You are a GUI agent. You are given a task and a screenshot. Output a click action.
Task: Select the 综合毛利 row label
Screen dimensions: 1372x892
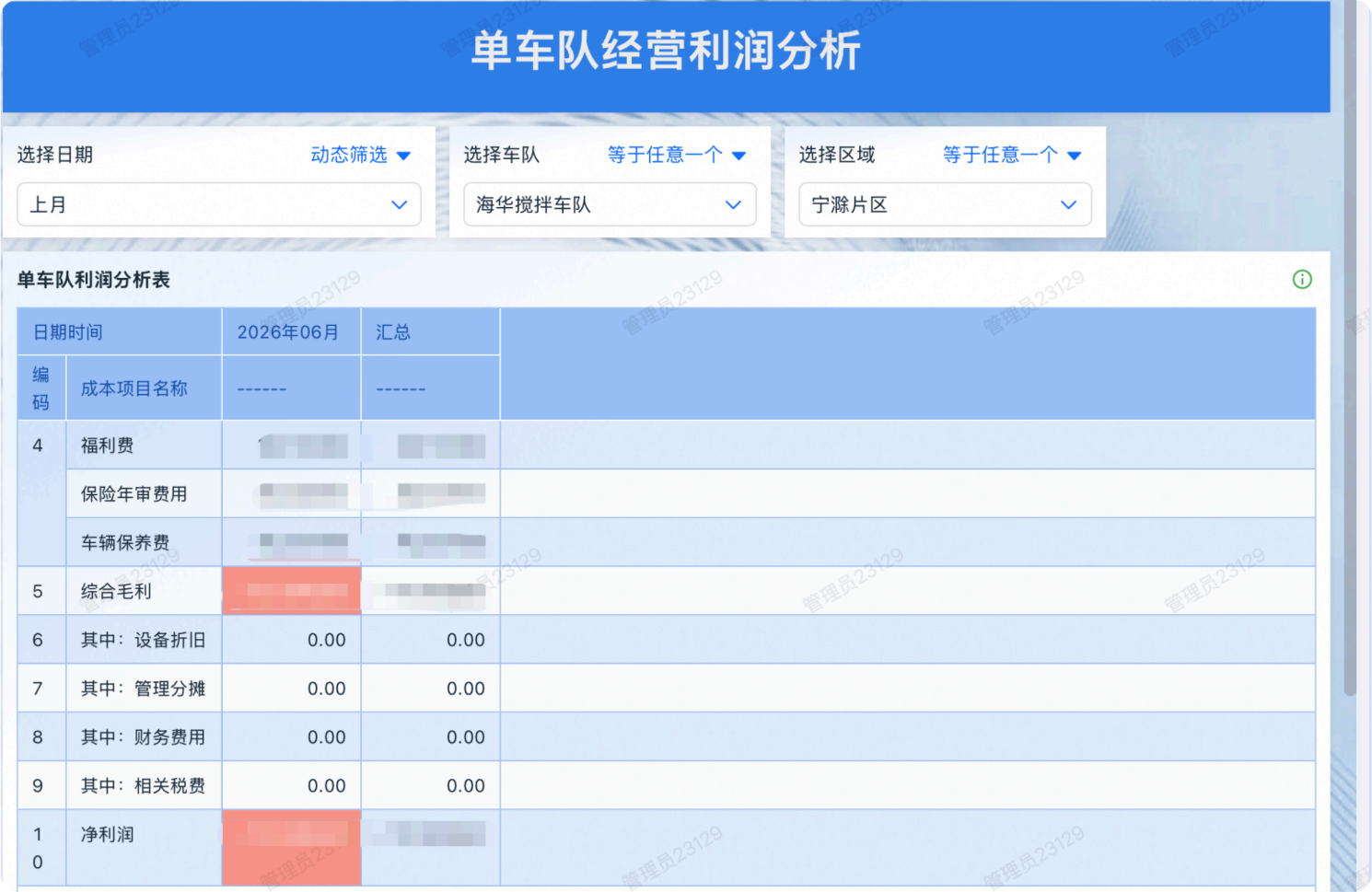tap(116, 592)
